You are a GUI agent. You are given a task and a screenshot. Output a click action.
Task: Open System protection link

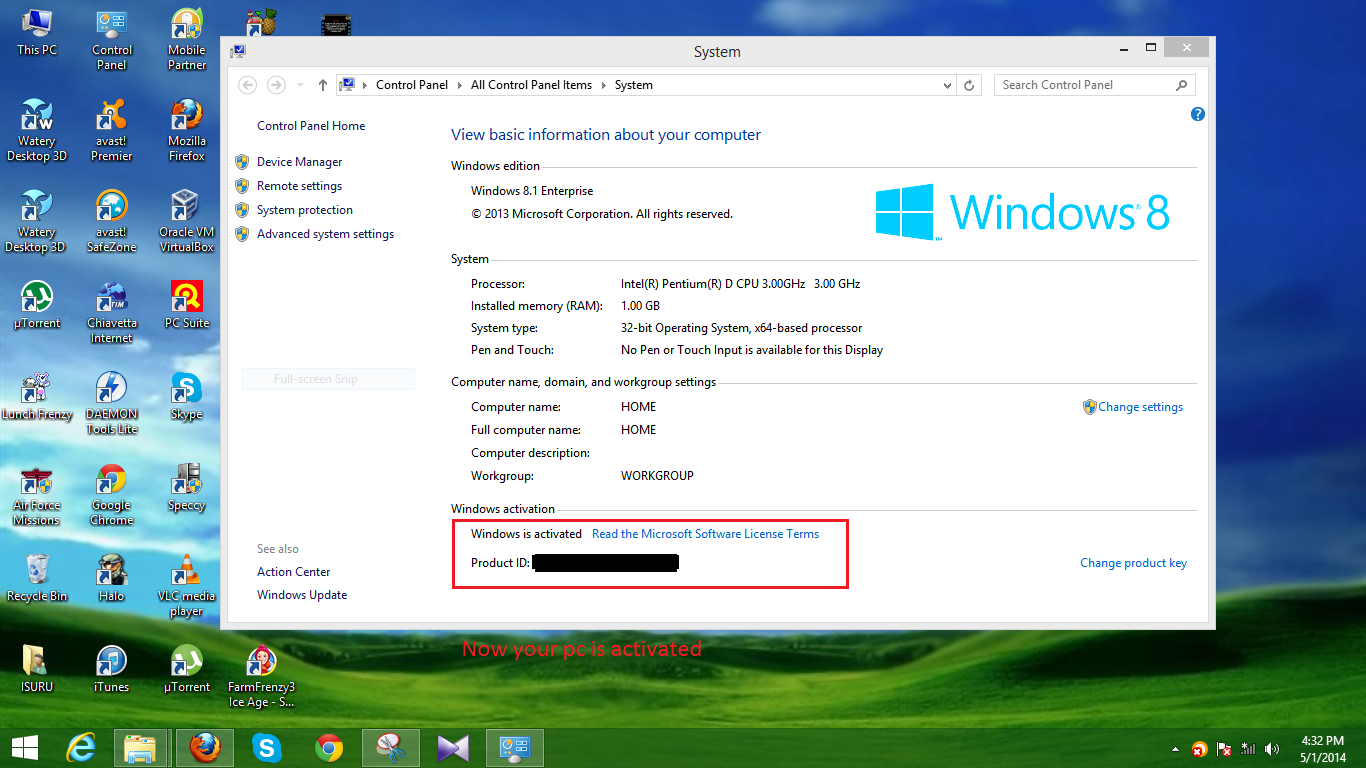305,210
